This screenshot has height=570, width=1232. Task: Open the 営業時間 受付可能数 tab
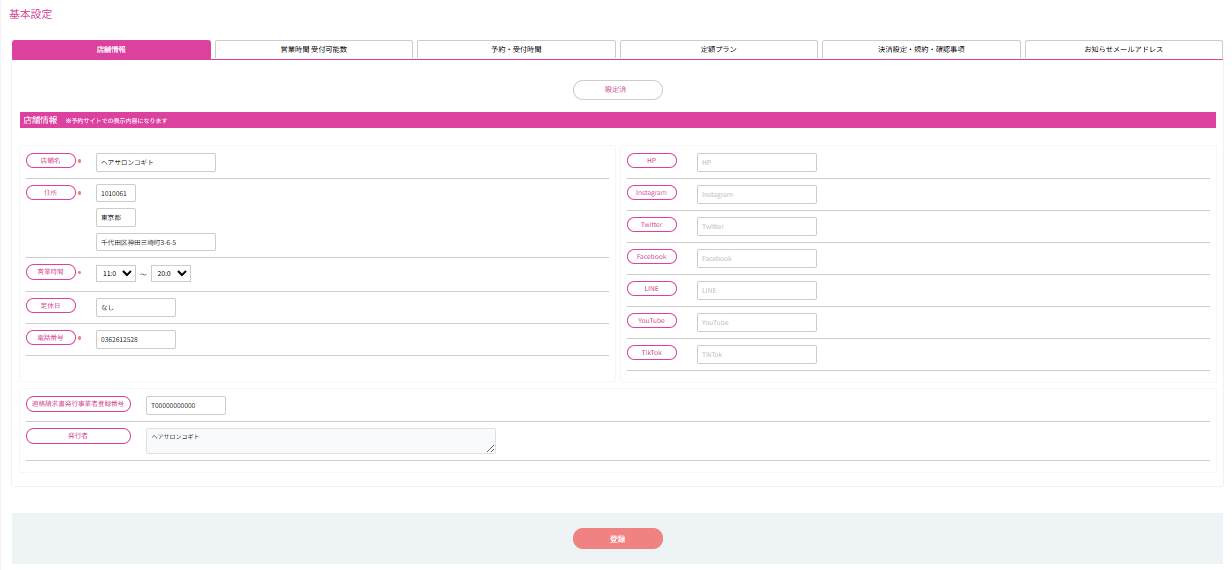tap(313, 49)
